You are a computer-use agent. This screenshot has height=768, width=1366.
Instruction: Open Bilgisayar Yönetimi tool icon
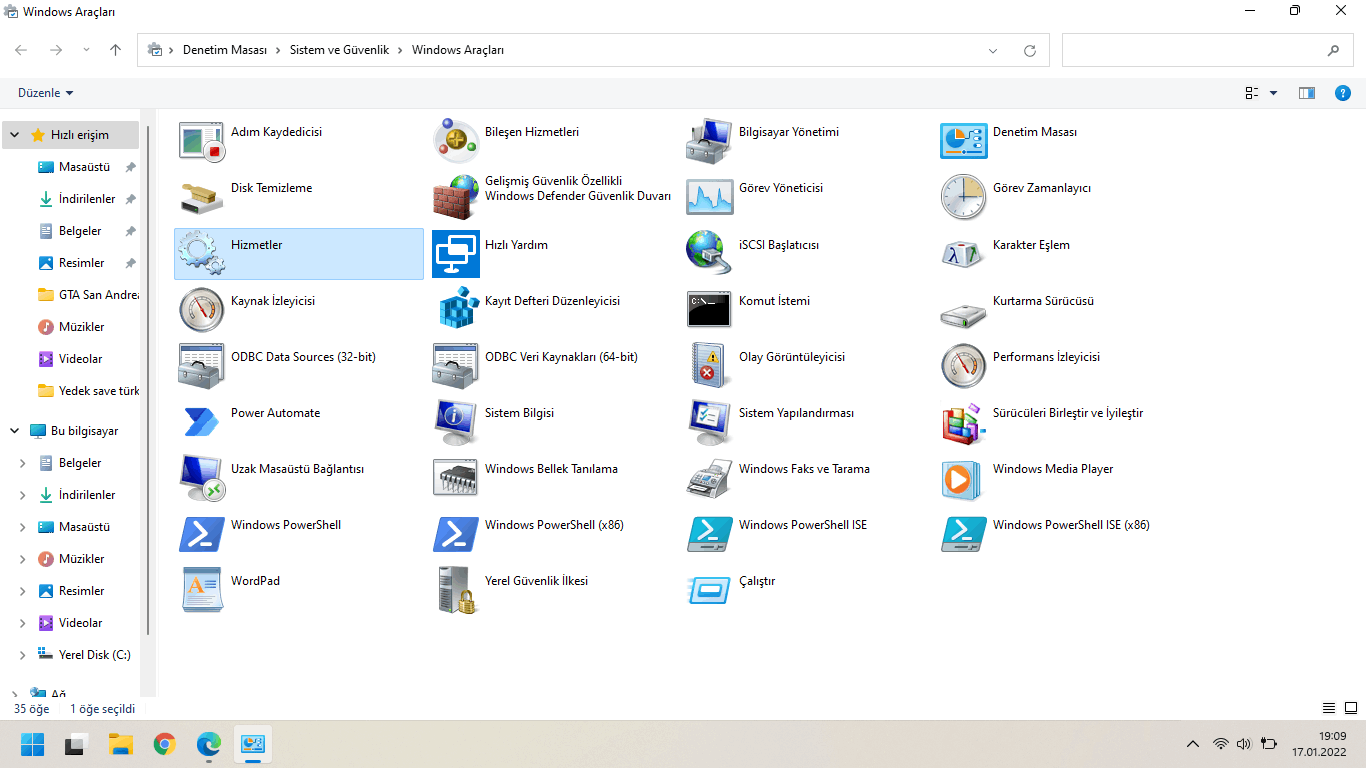click(x=710, y=140)
